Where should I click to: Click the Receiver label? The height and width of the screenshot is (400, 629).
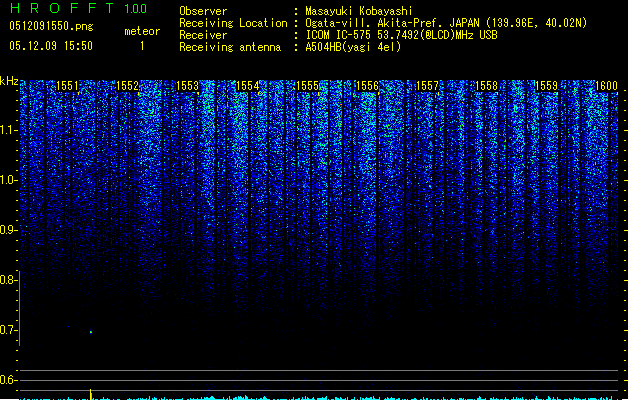[x=203, y=35]
